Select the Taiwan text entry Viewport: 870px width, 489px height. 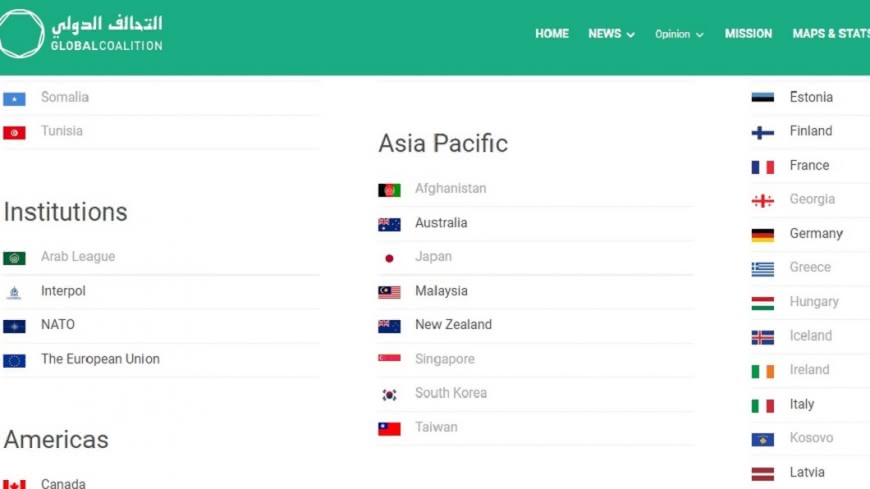tap(436, 427)
